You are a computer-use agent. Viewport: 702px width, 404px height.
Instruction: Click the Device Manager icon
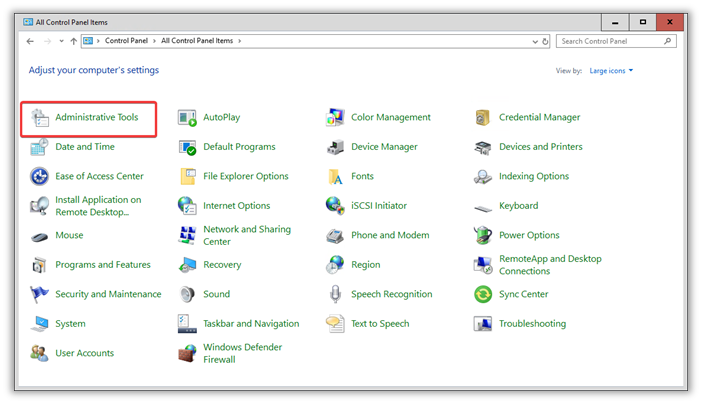click(335, 147)
